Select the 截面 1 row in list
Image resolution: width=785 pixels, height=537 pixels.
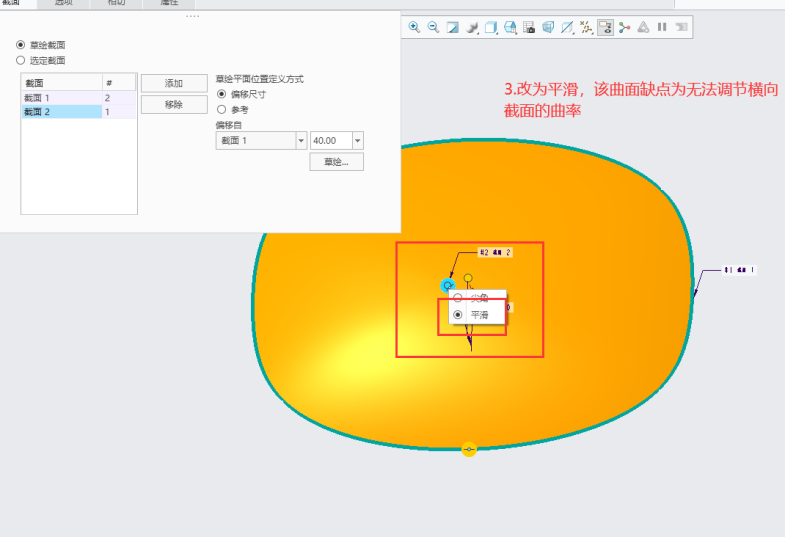(60, 98)
